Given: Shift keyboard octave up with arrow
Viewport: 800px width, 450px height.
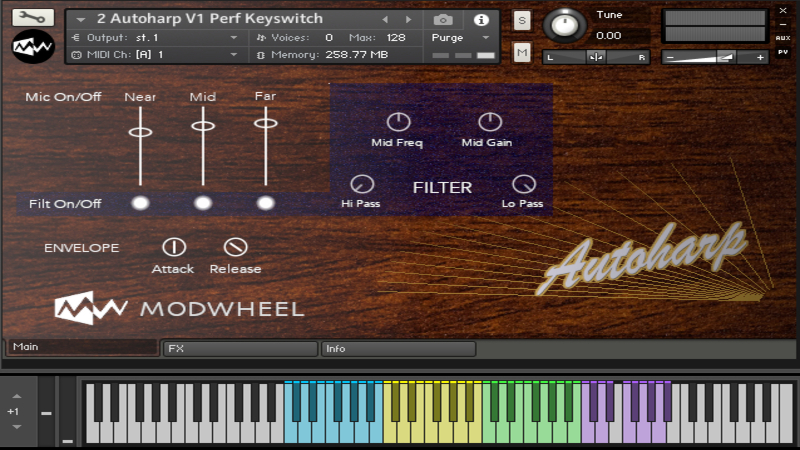Looking at the screenshot, I should [17, 396].
